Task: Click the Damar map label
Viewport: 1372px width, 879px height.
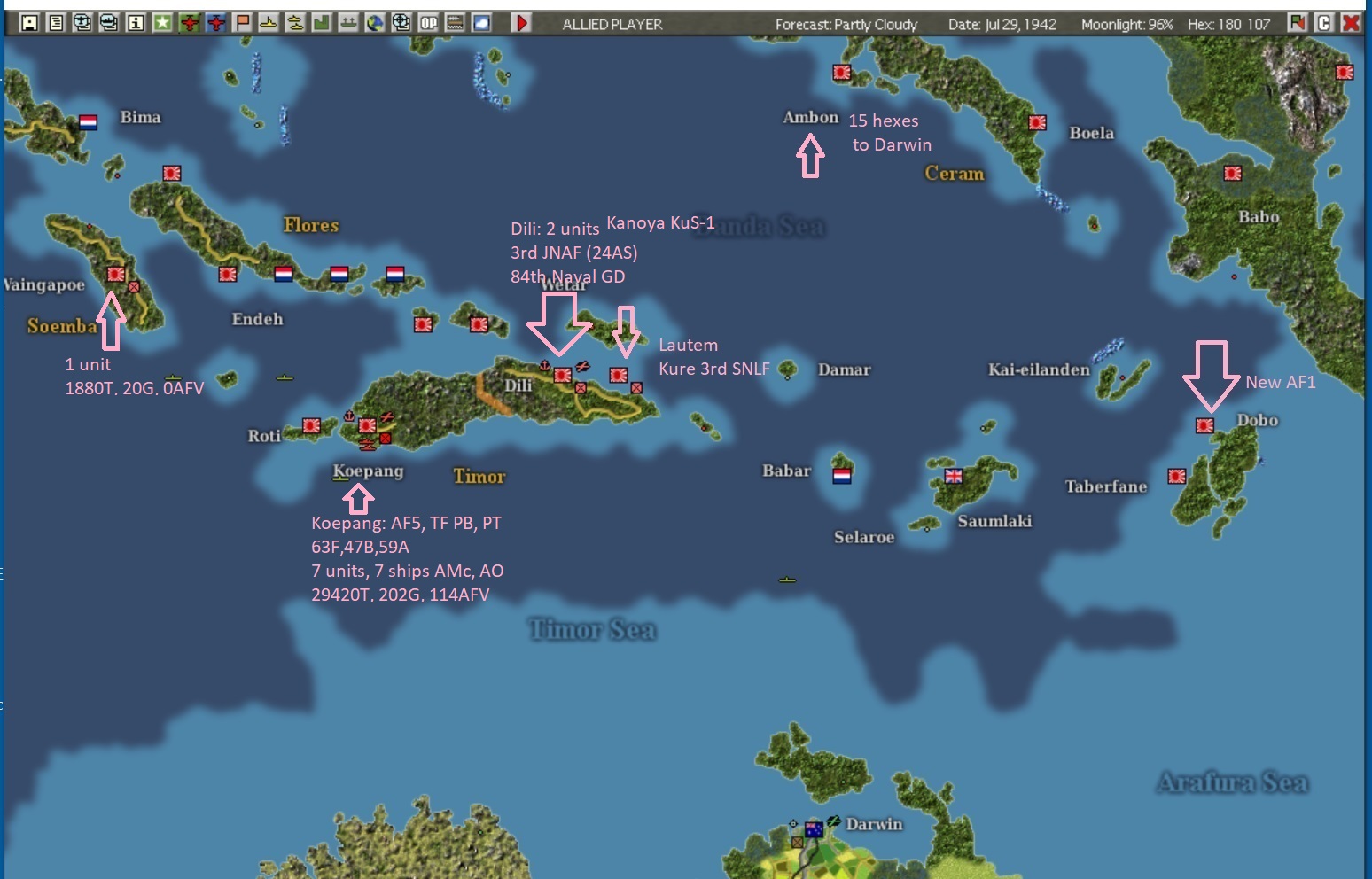Action: 844,369
